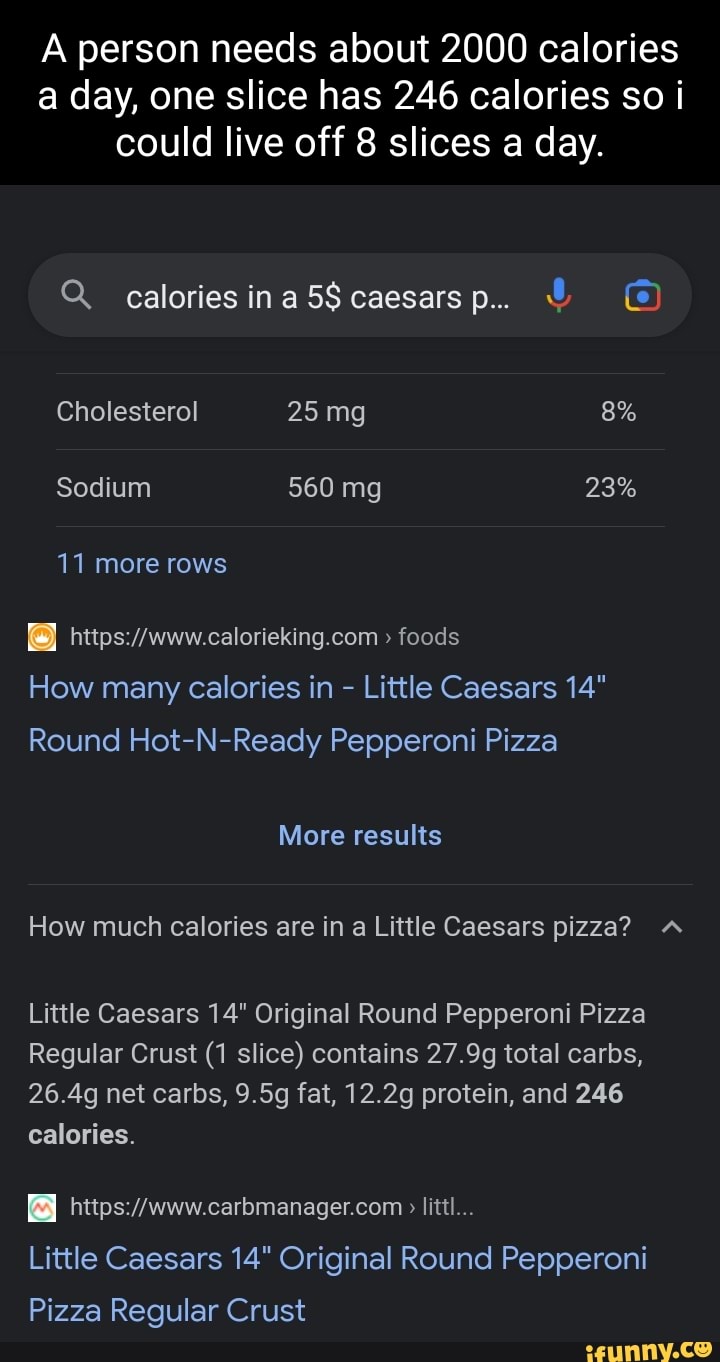Open Google Lens camera search

point(642,296)
